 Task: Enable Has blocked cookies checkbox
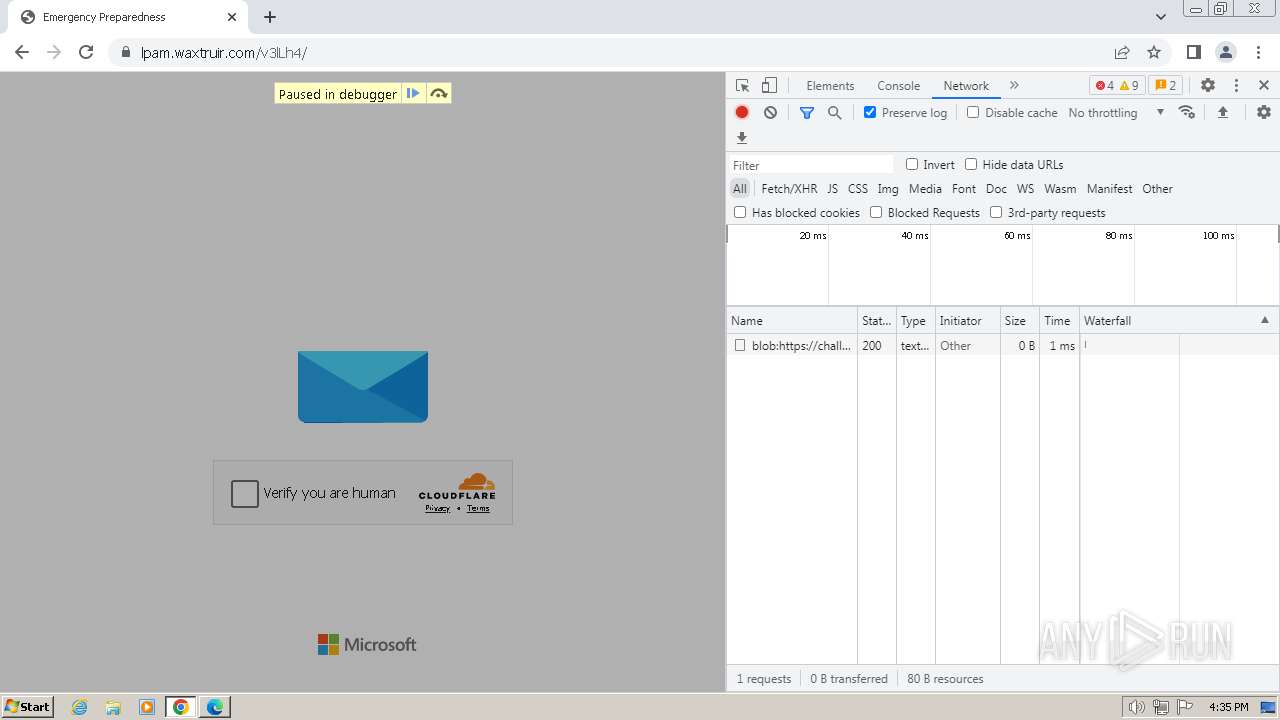740,213
